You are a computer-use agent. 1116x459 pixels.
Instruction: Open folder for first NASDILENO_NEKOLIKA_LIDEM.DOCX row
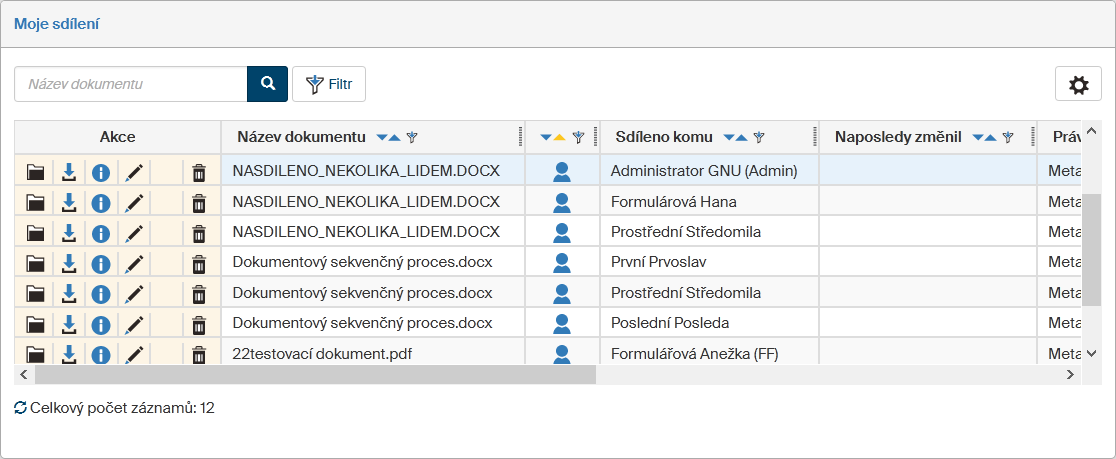[36, 171]
